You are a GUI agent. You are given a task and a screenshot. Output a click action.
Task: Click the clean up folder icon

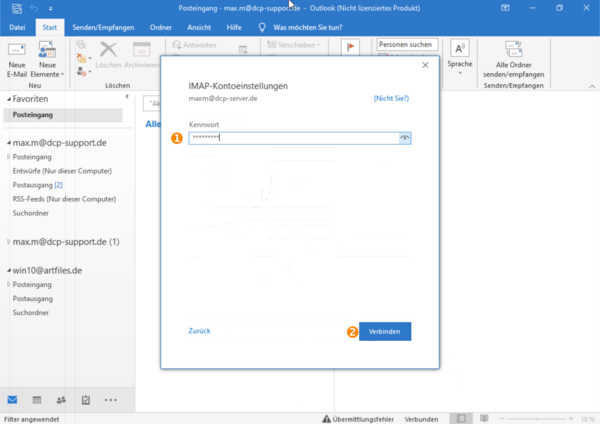pyautogui.click(x=83, y=58)
